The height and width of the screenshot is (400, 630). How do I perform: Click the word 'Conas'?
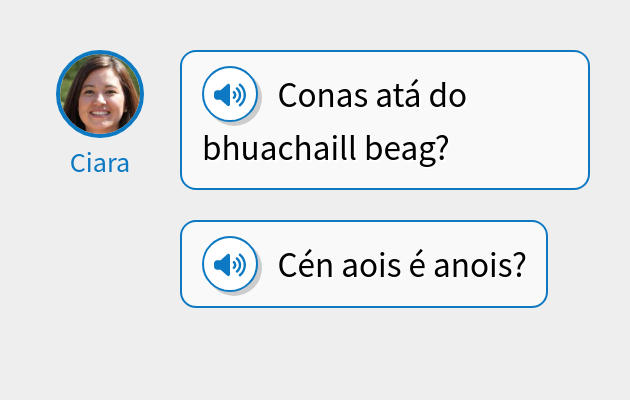tap(323, 96)
